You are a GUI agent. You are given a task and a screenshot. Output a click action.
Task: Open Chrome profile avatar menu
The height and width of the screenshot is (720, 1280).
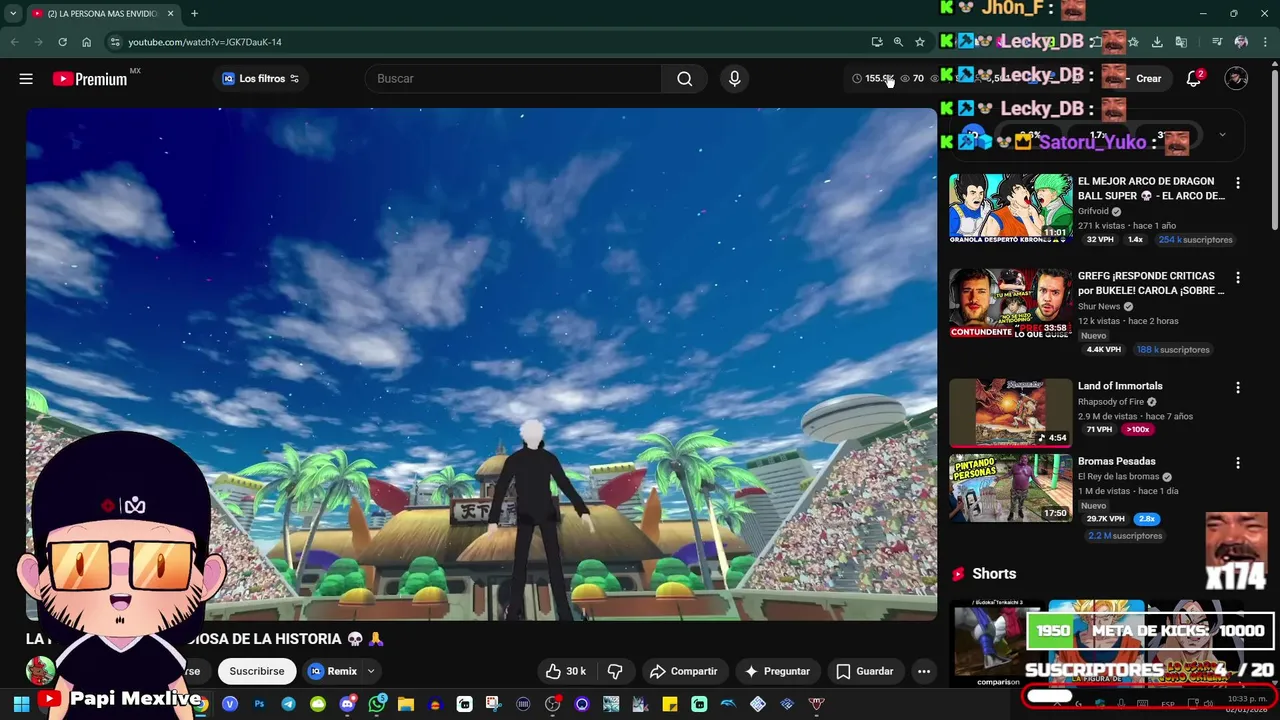pos(1241,42)
